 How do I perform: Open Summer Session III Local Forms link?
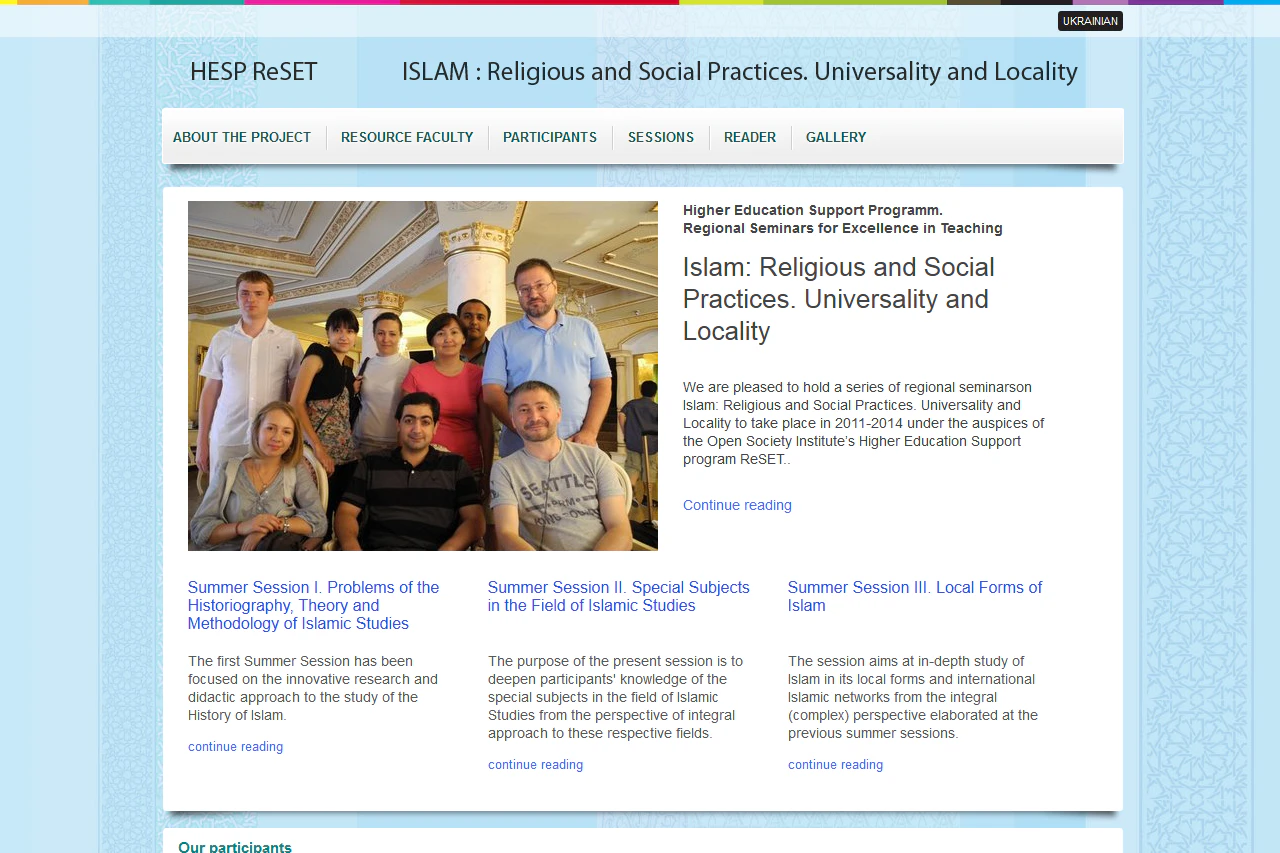point(914,596)
